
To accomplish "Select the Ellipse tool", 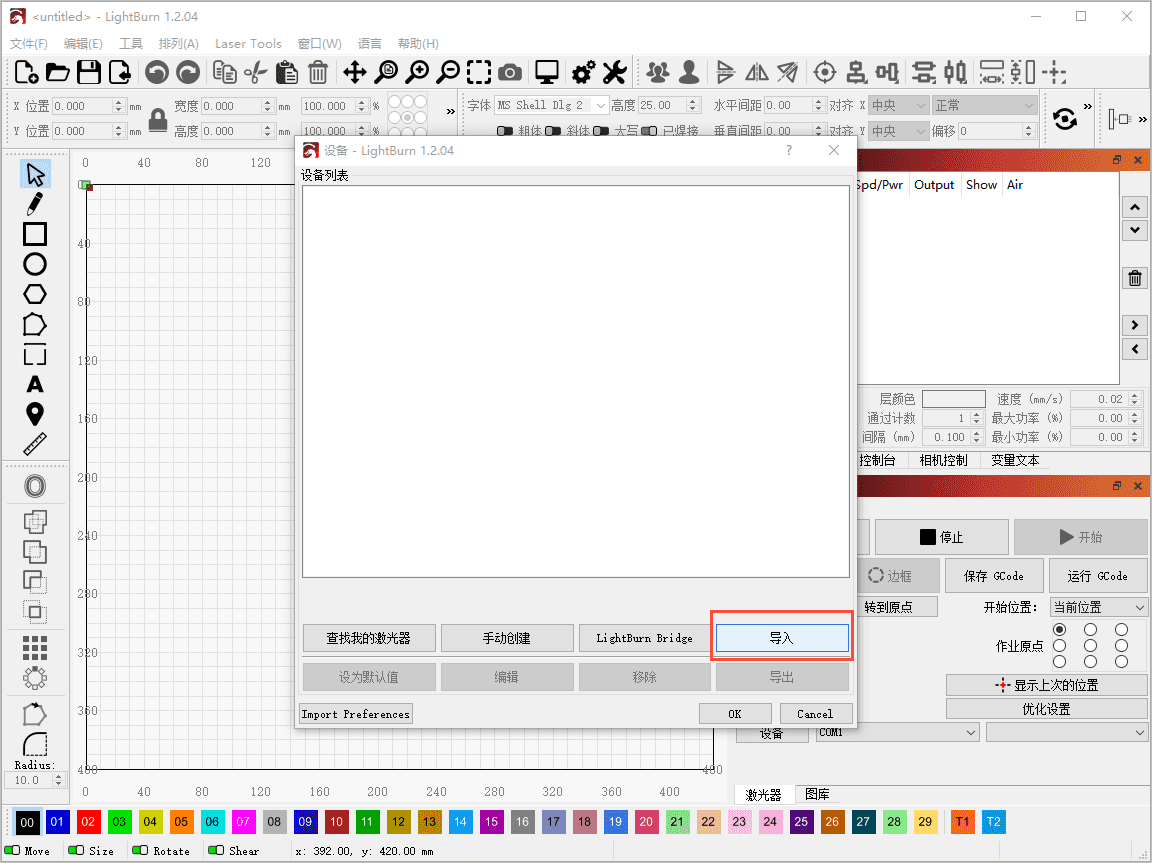I will [35, 264].
